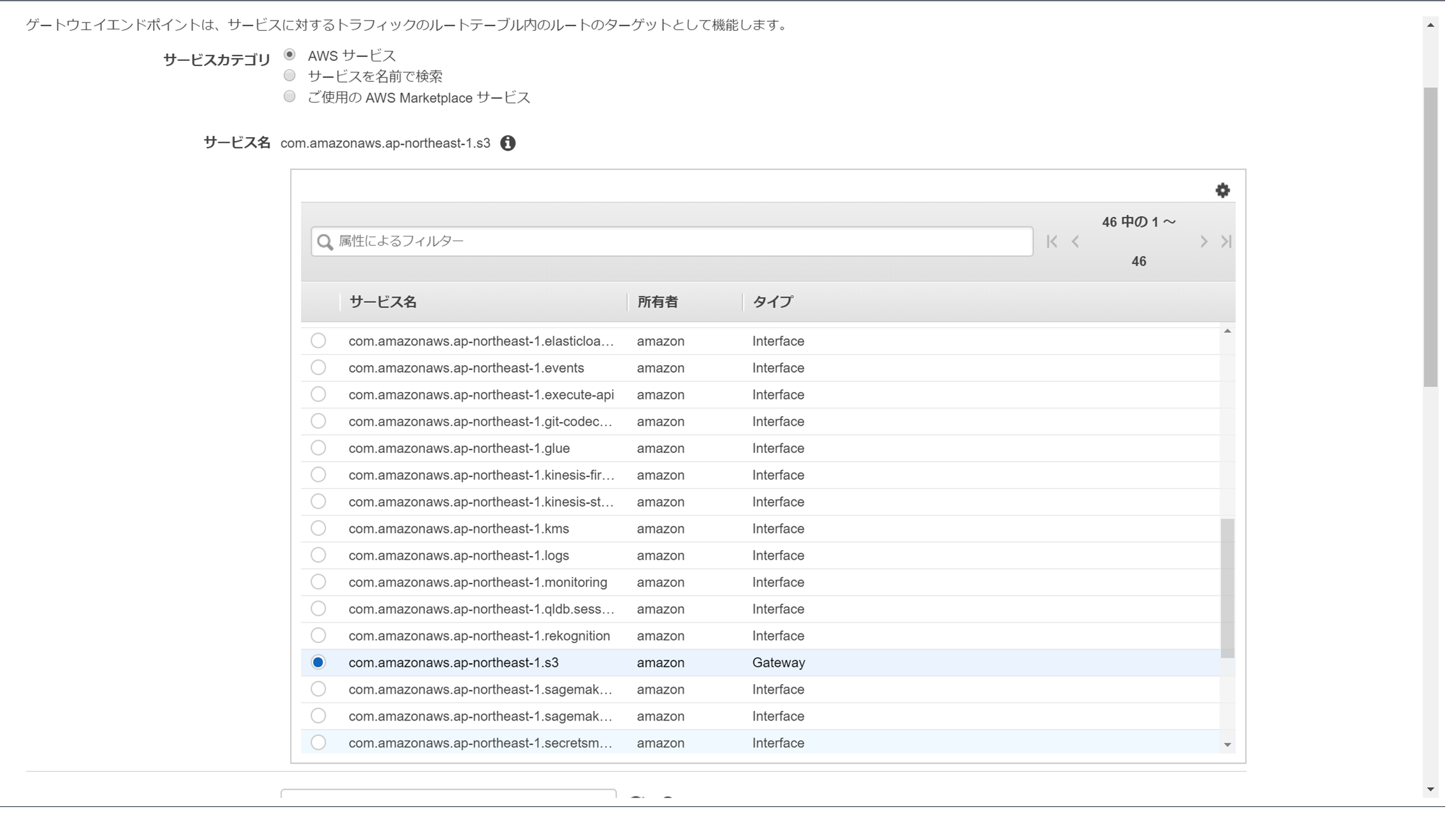Viewport: 1456px width, 816px height.
Task: Click the ap-northeast-1.monitoring service name
Action: click(x=478, y=582)
